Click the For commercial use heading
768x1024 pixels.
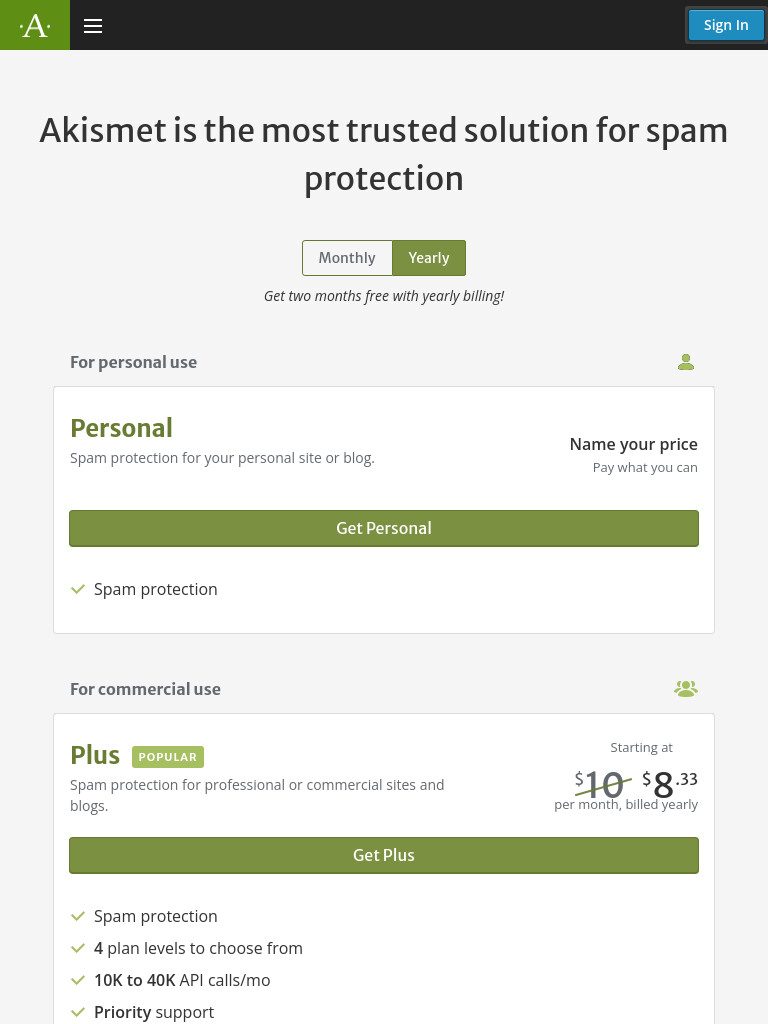click(145, 689)
